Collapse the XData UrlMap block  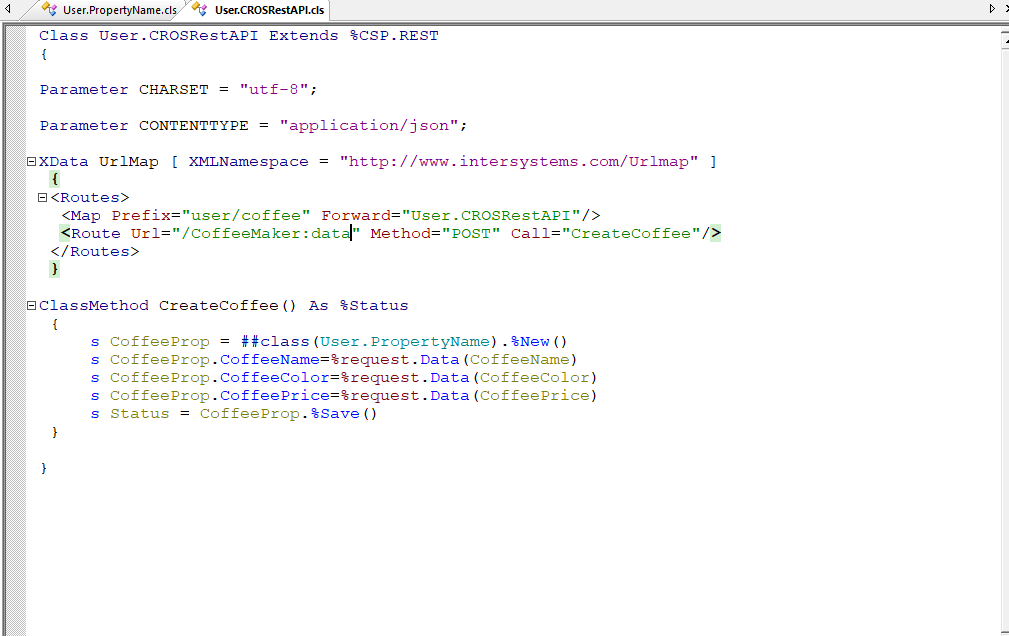tap(31, 162)
